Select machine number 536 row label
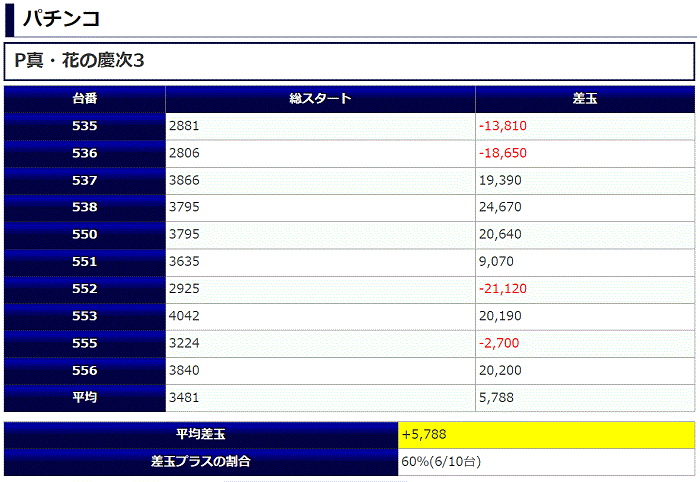 85,154
